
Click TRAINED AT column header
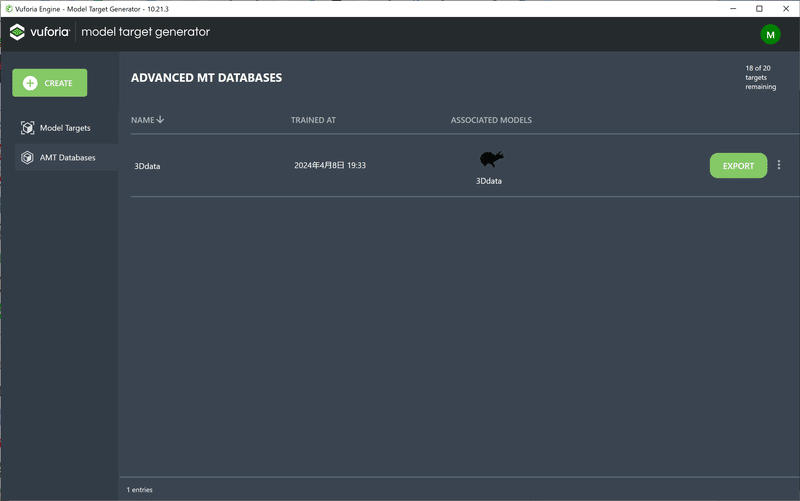pyautogui.click(x=313, y=120)
